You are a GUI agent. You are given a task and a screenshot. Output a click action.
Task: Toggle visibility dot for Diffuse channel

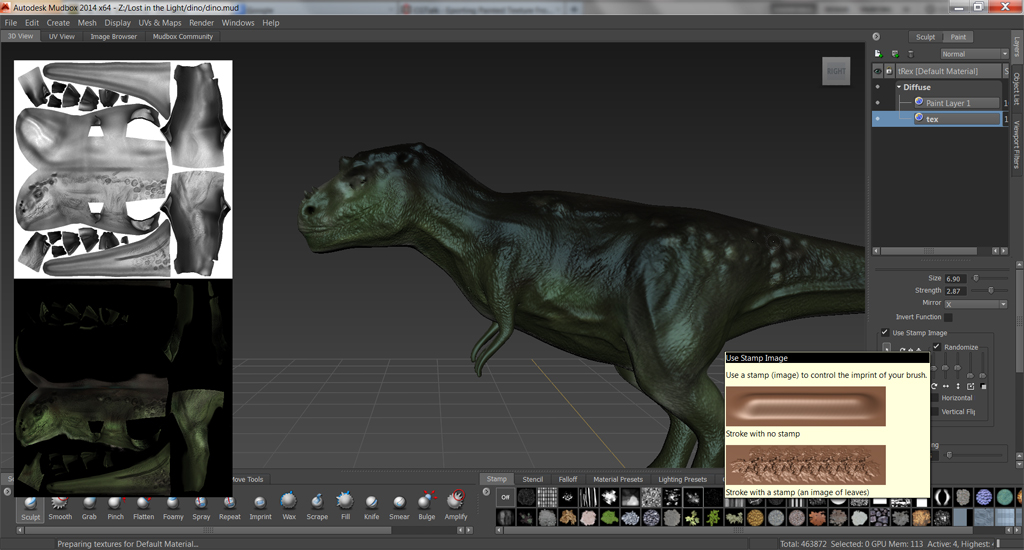[878, 87]
